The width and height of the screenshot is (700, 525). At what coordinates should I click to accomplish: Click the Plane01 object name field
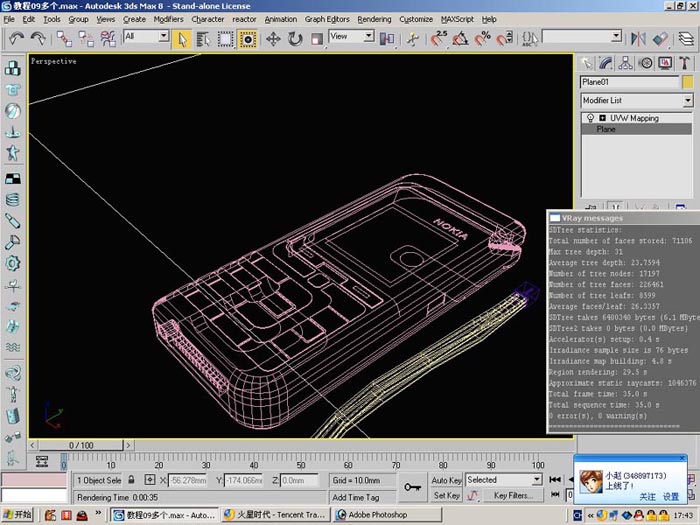pos(629,82)
